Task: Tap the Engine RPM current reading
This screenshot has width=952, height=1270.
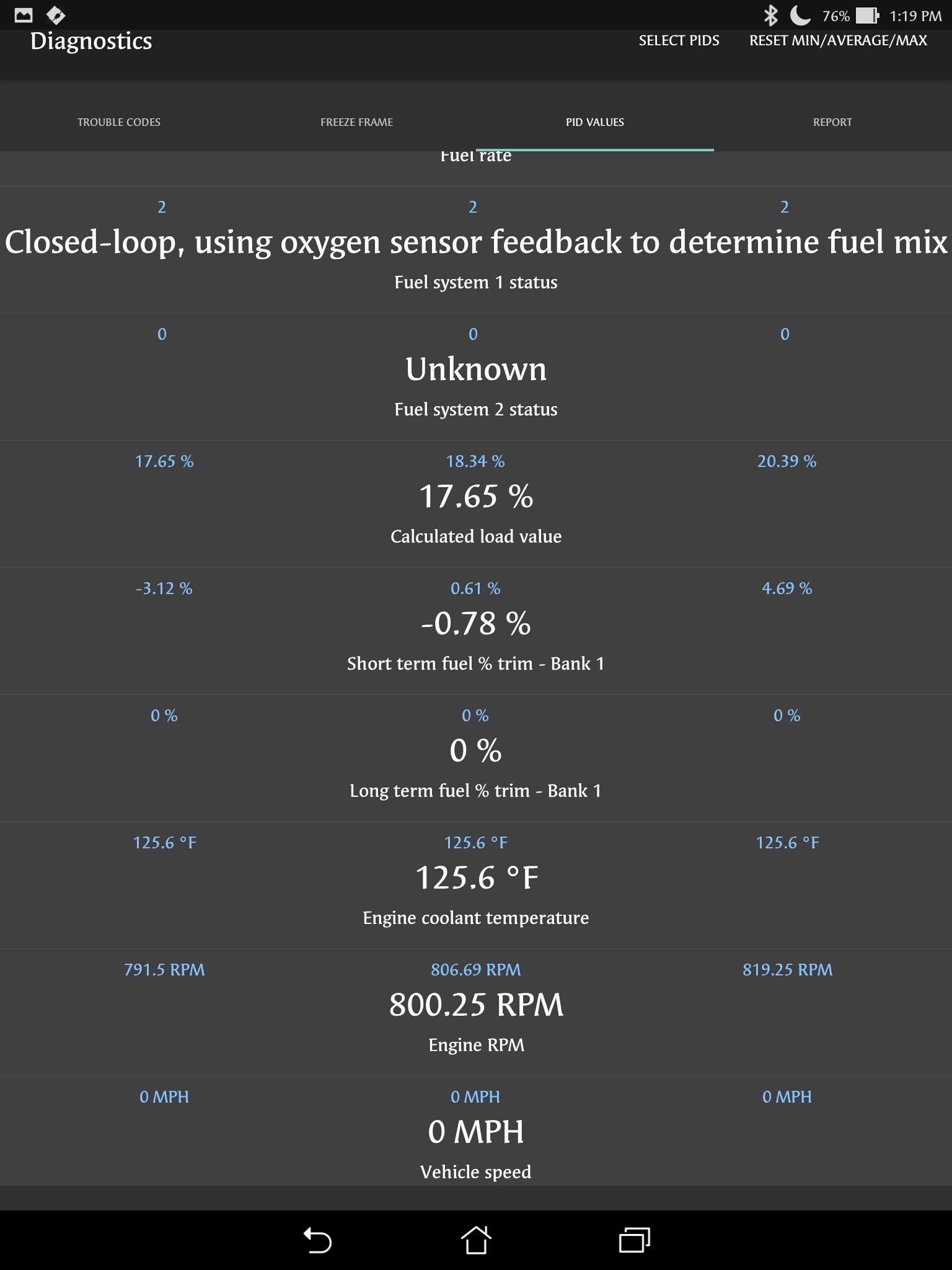Action: click(476, 1005)
